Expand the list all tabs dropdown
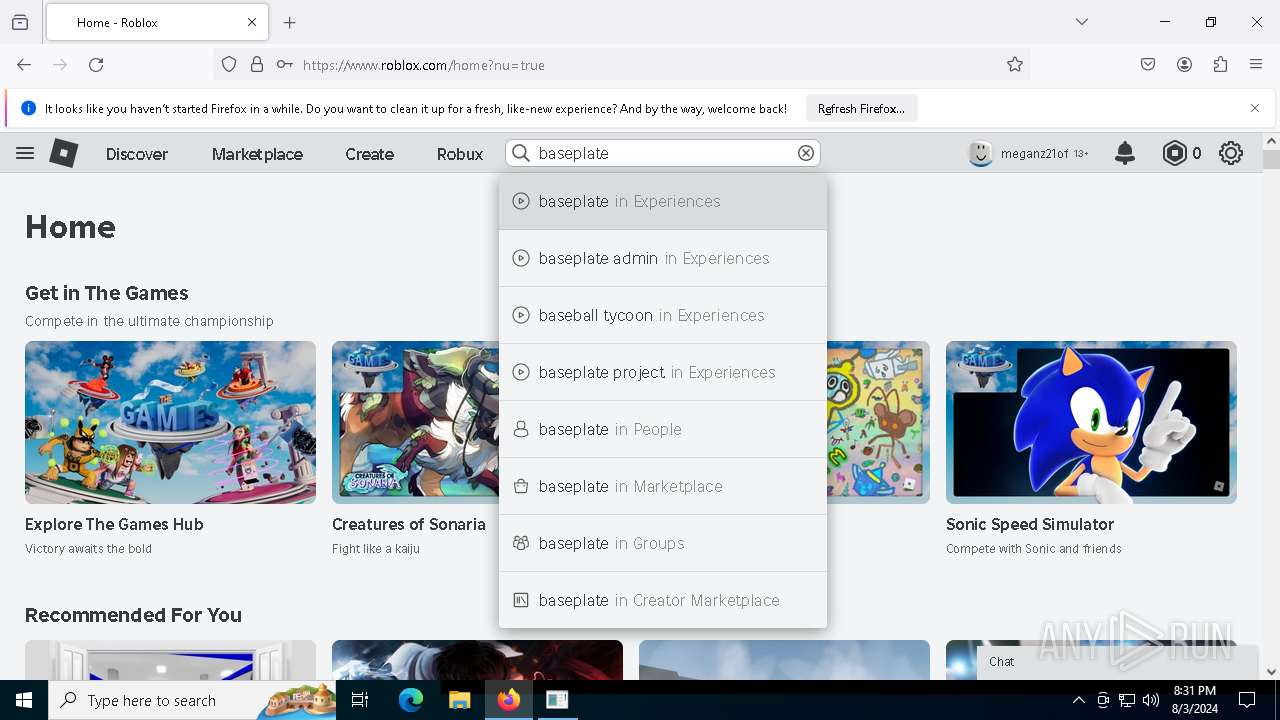The image size is (1280, 720). 1082,22
